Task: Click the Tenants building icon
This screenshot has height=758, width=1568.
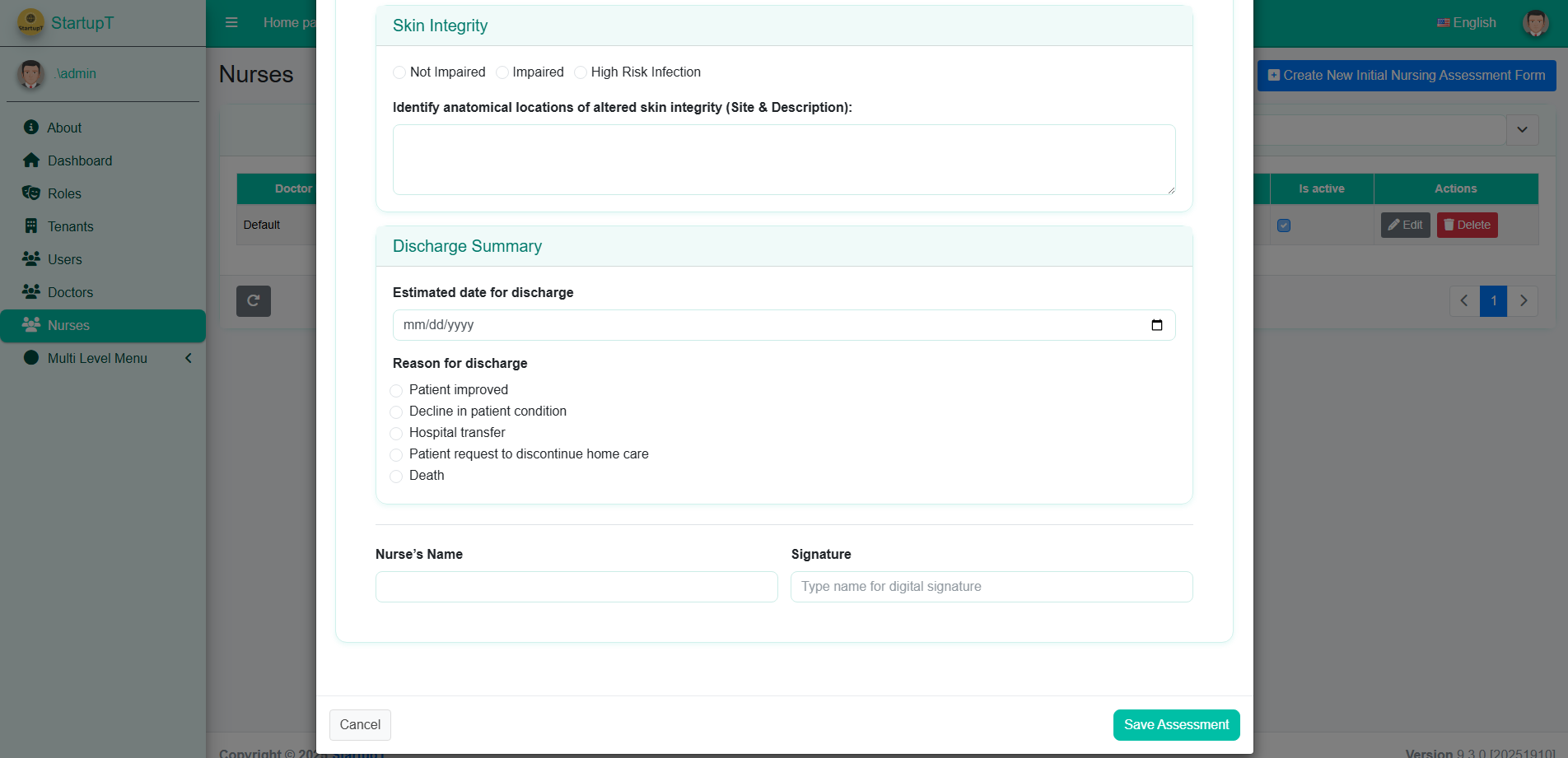Action: (31, 226)
